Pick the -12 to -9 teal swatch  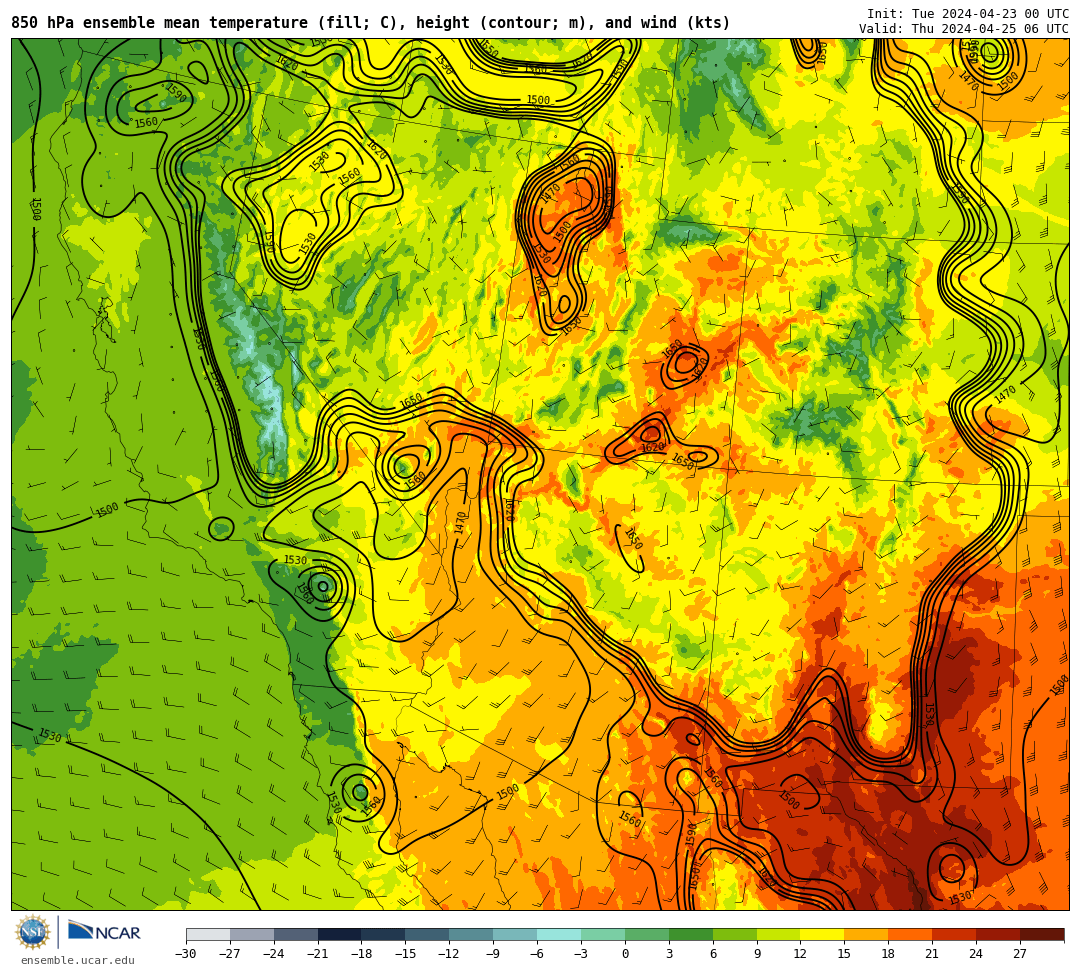pos(472,934)
